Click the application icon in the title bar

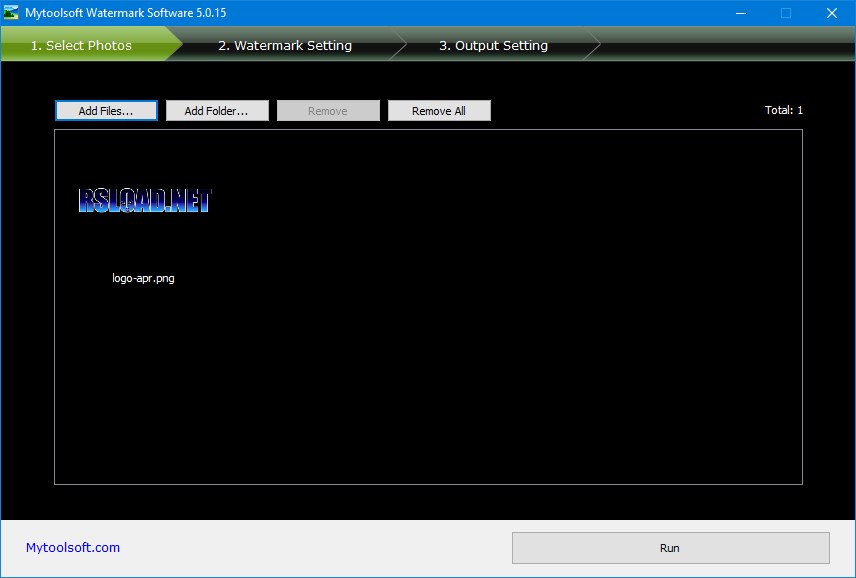(x=13, y=13)
